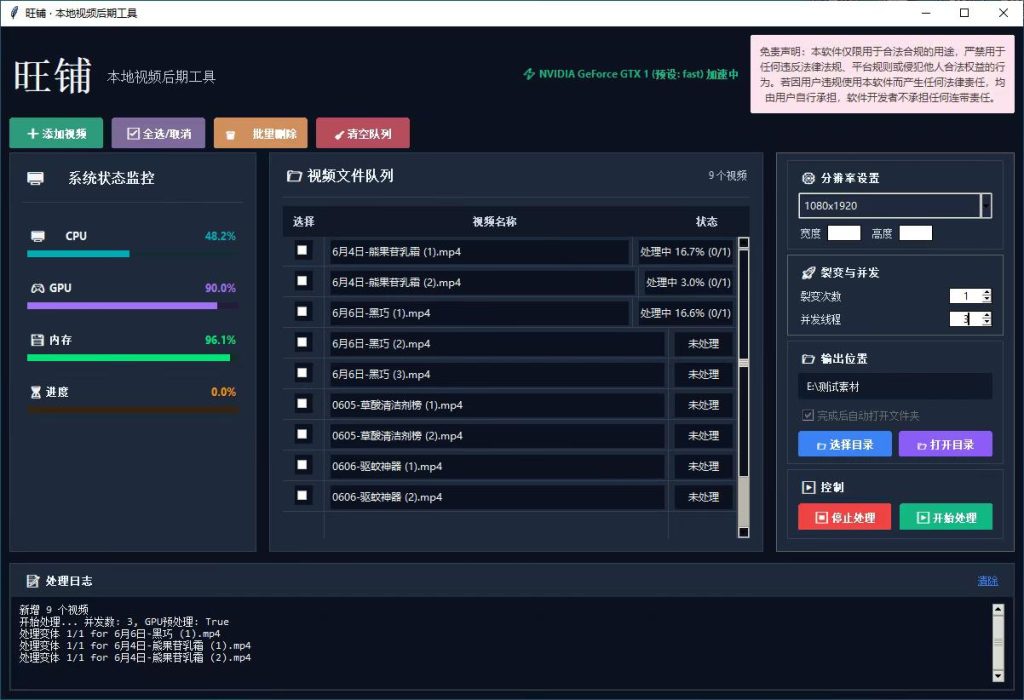Check the box for 0605-草酸清洁剂榜 (1).mp4

coord(302,404)
